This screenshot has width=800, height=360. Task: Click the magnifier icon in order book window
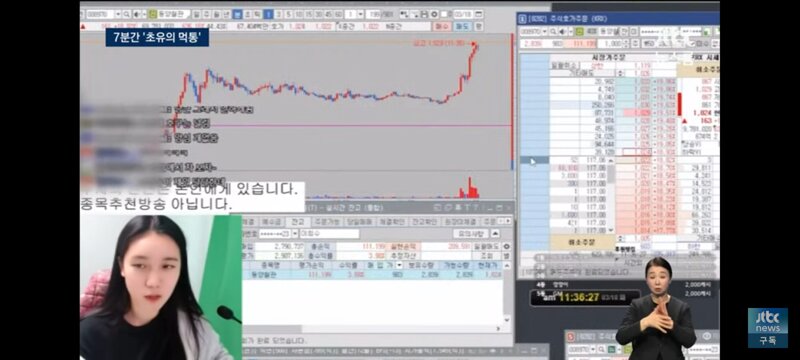point(553,32)
